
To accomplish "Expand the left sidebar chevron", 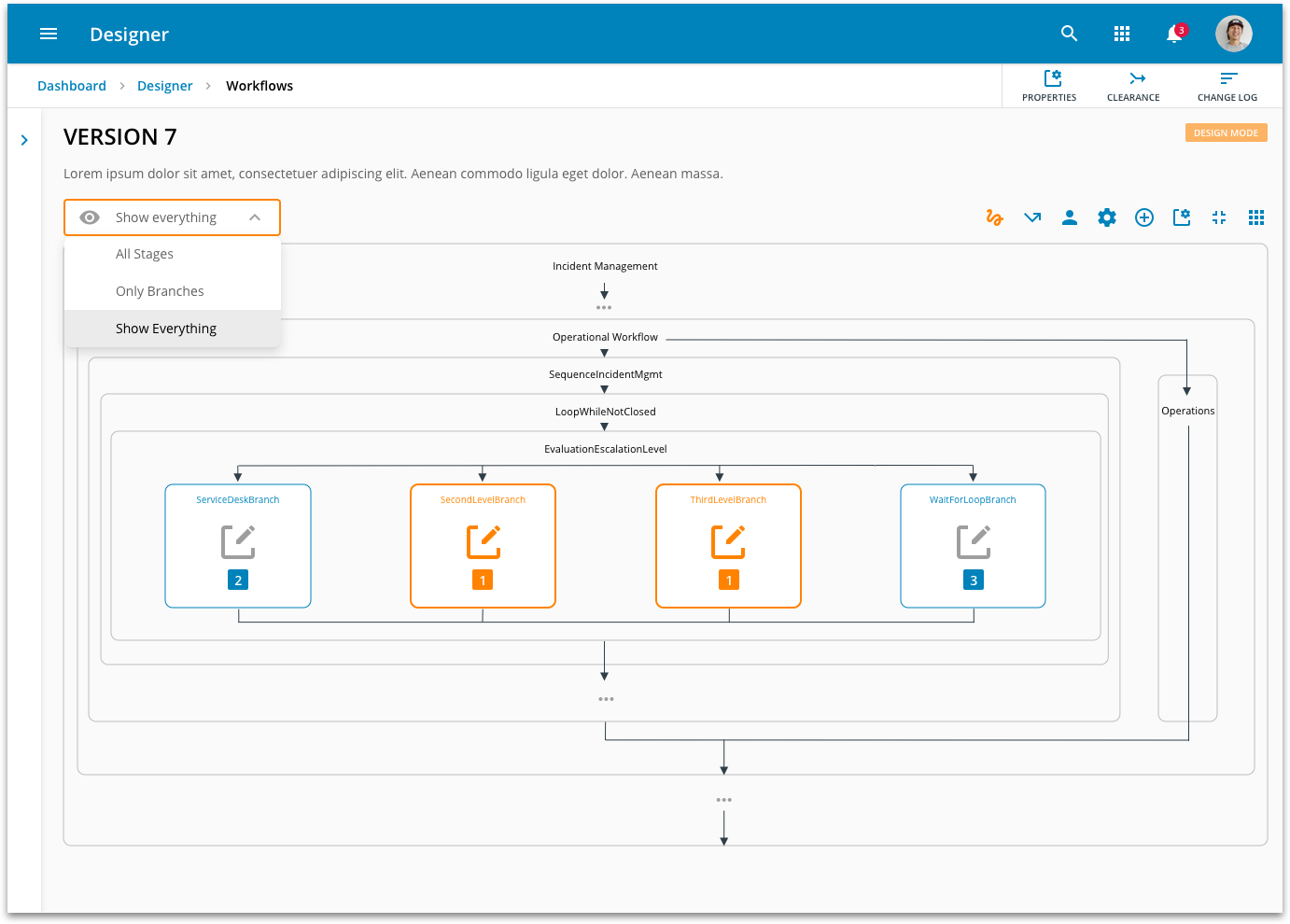I will click(x=24, y=140).
